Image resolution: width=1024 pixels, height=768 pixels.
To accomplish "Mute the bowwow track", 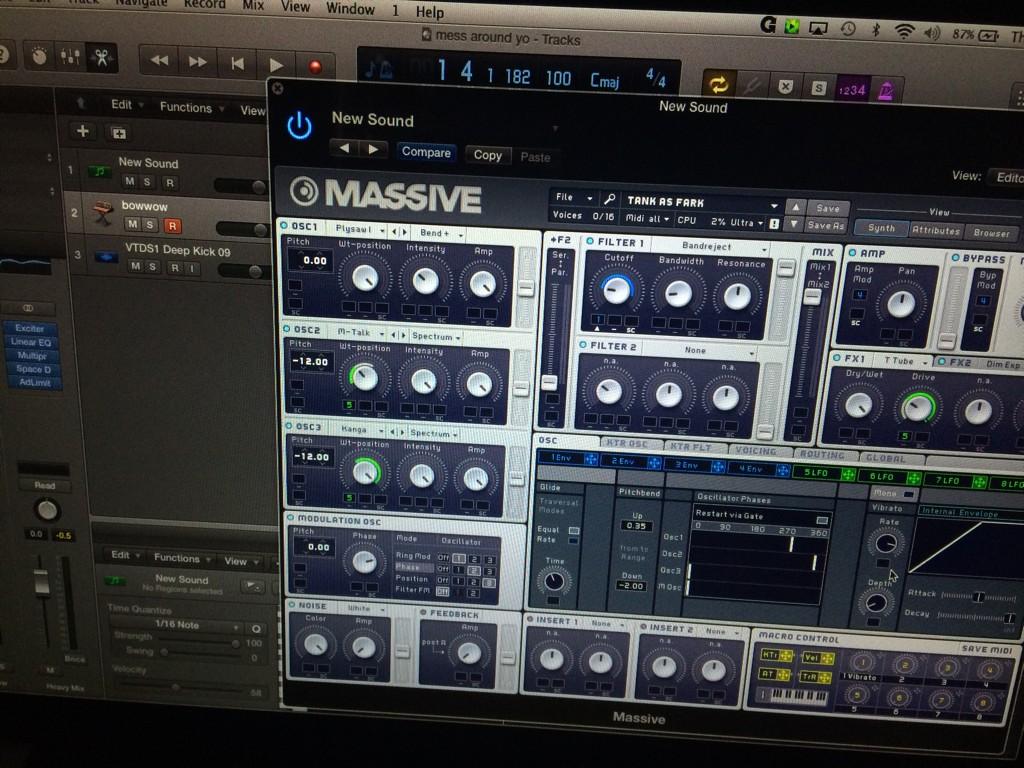I will 130,224.
